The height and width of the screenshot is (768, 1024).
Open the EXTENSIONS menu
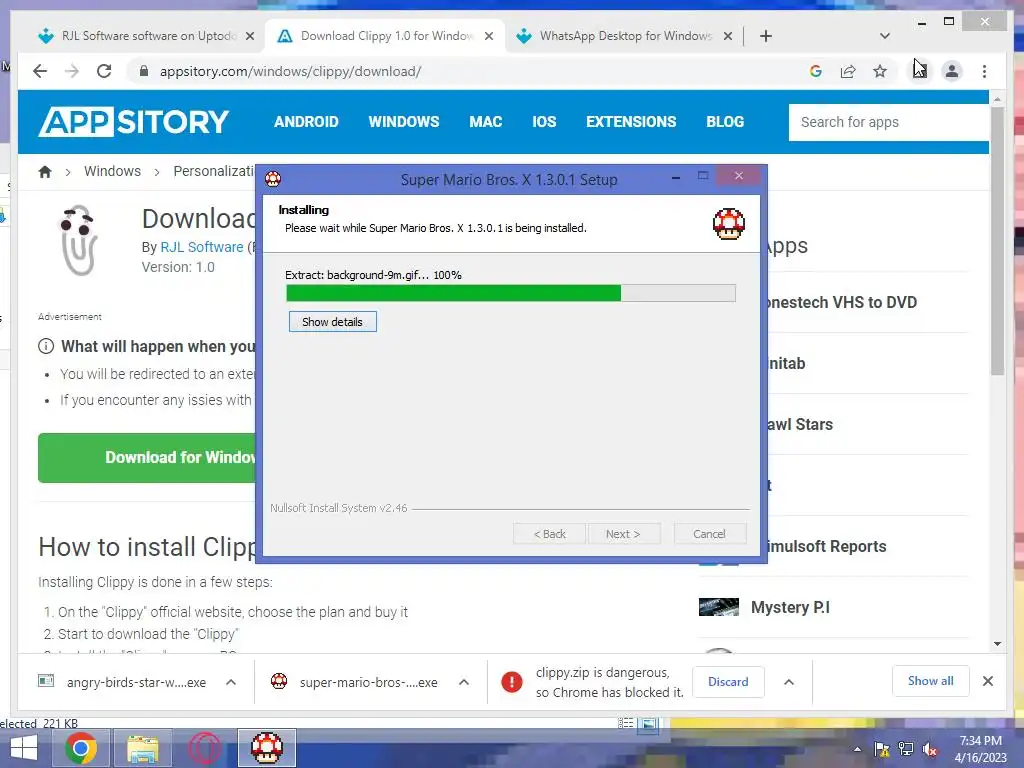631,121
